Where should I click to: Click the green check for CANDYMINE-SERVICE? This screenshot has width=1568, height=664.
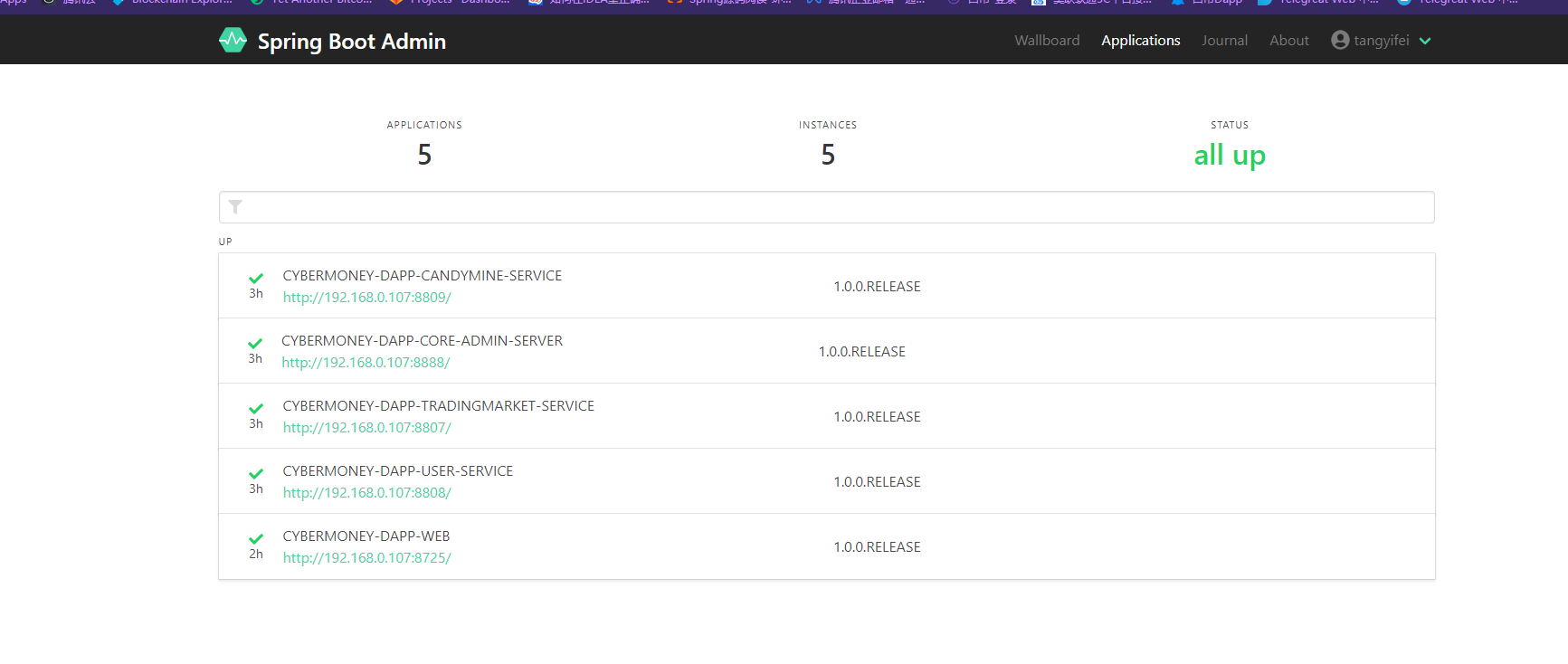(x=256, y=279)
